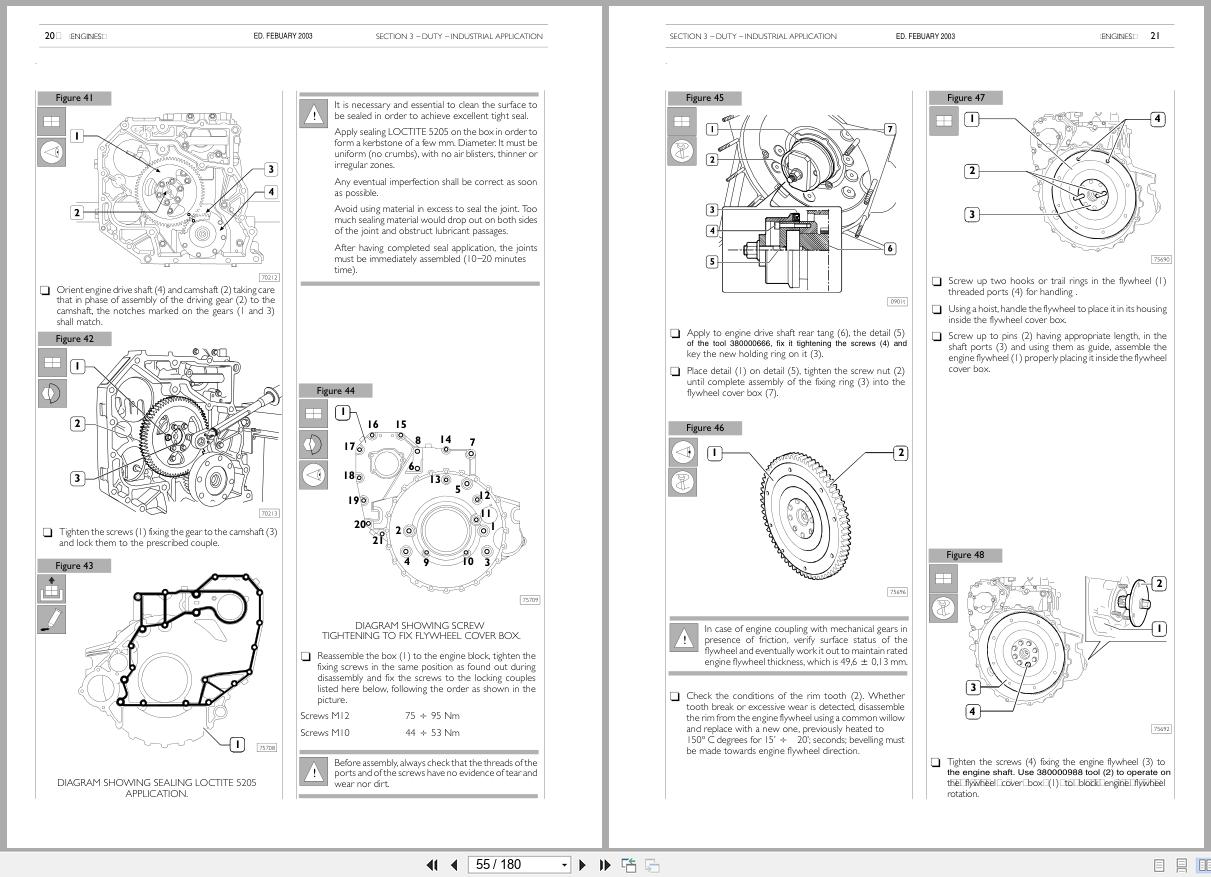
Task: Jump to the last page of the manual
Action: (x=605, y=864)
